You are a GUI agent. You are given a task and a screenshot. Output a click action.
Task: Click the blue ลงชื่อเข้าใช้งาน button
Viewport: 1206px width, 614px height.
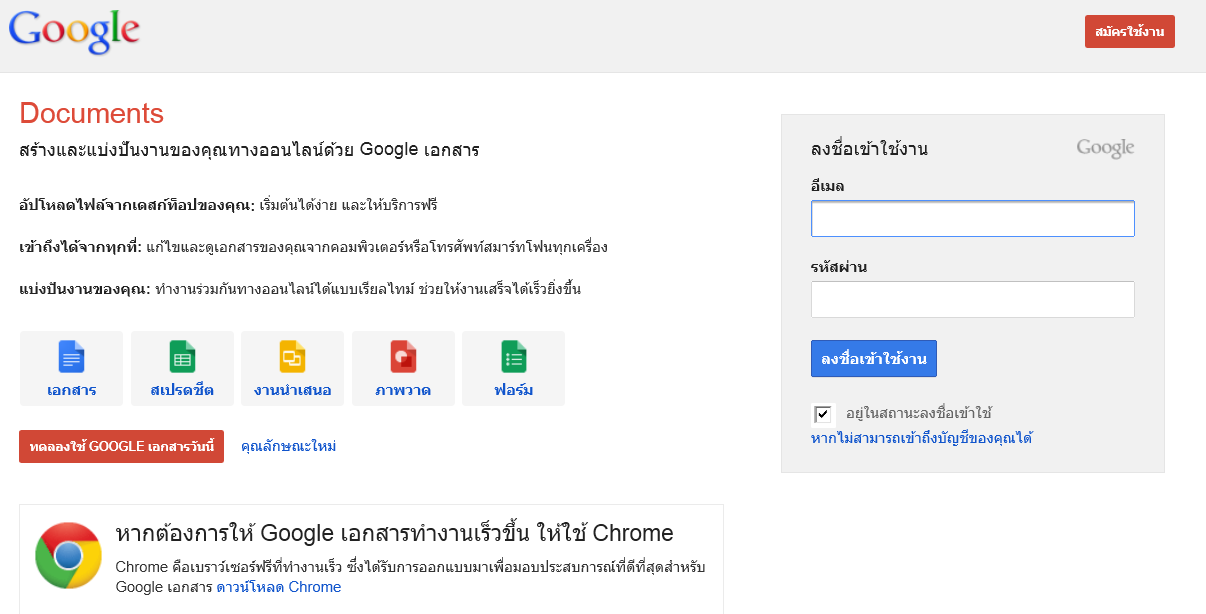(874, 359)
